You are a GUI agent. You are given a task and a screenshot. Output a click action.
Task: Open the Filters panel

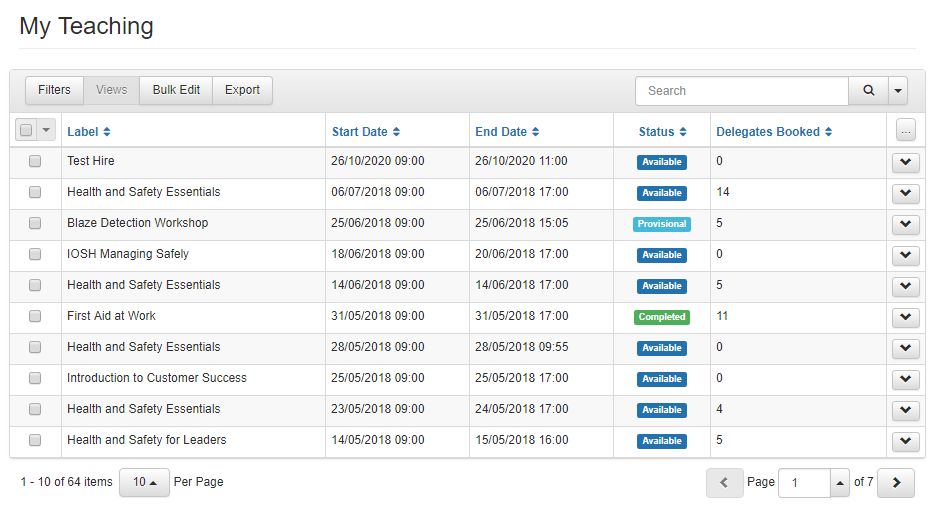[x=54, y=90]
